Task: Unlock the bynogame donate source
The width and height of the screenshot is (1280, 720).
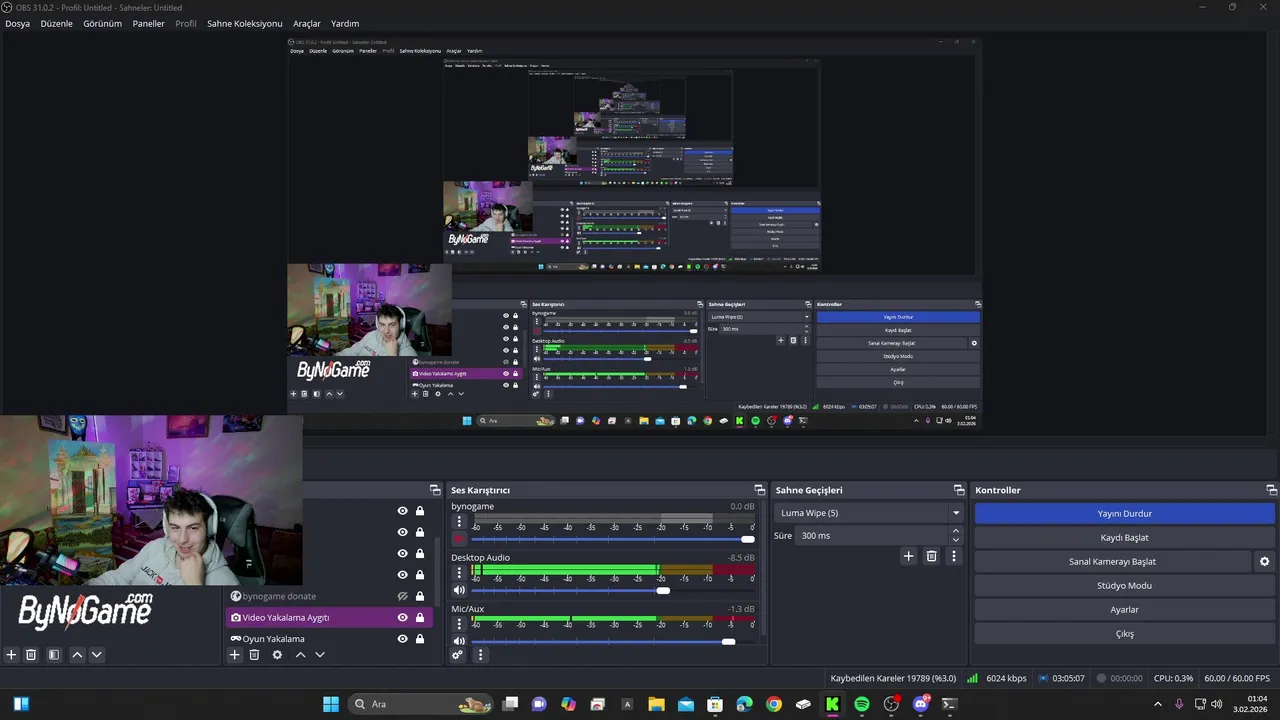Action: [420, 596]
